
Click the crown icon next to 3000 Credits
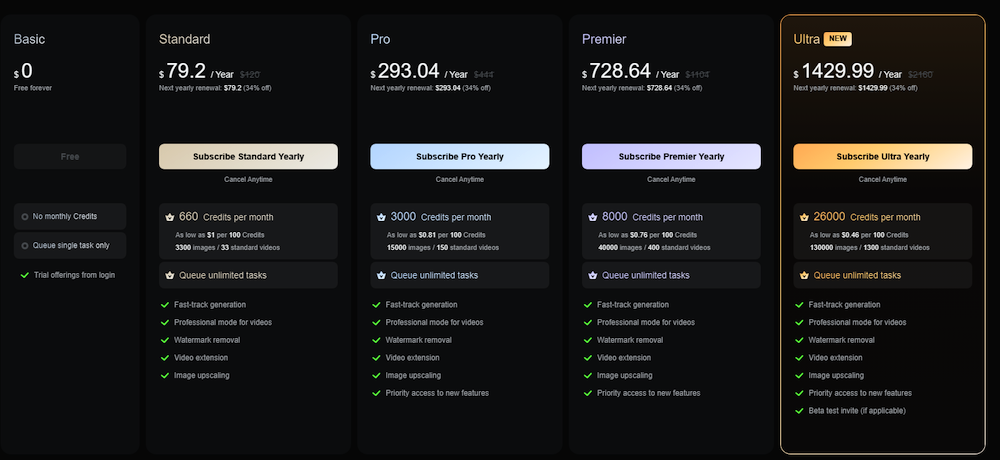(381, 217)
